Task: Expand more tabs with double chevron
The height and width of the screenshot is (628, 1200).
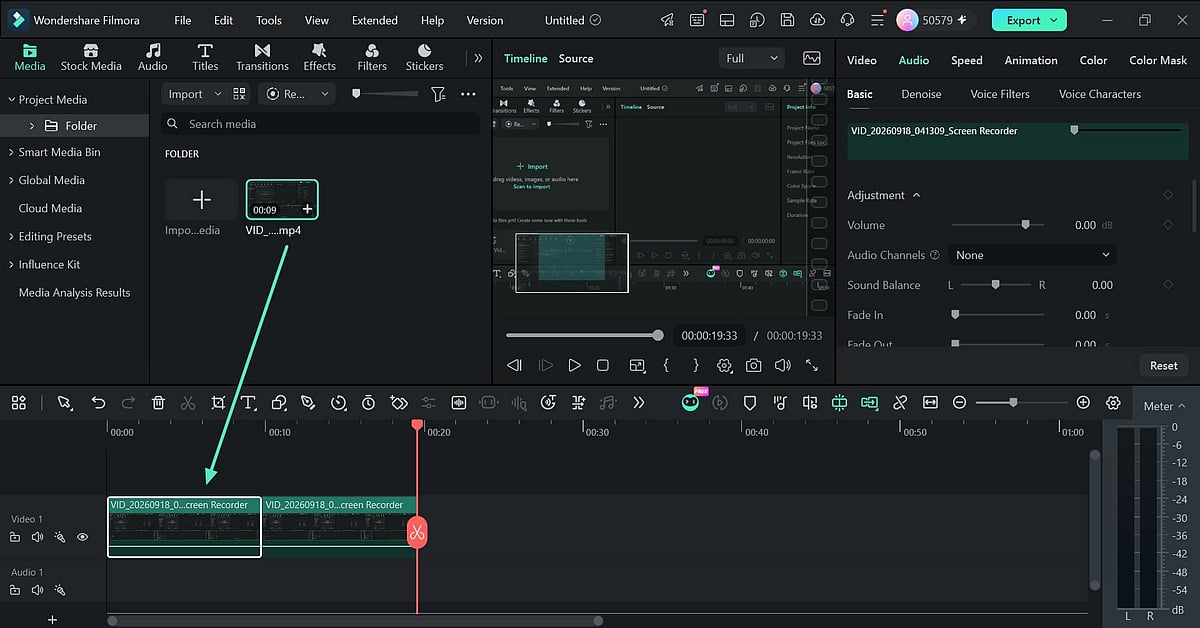Action: point(478,58)
